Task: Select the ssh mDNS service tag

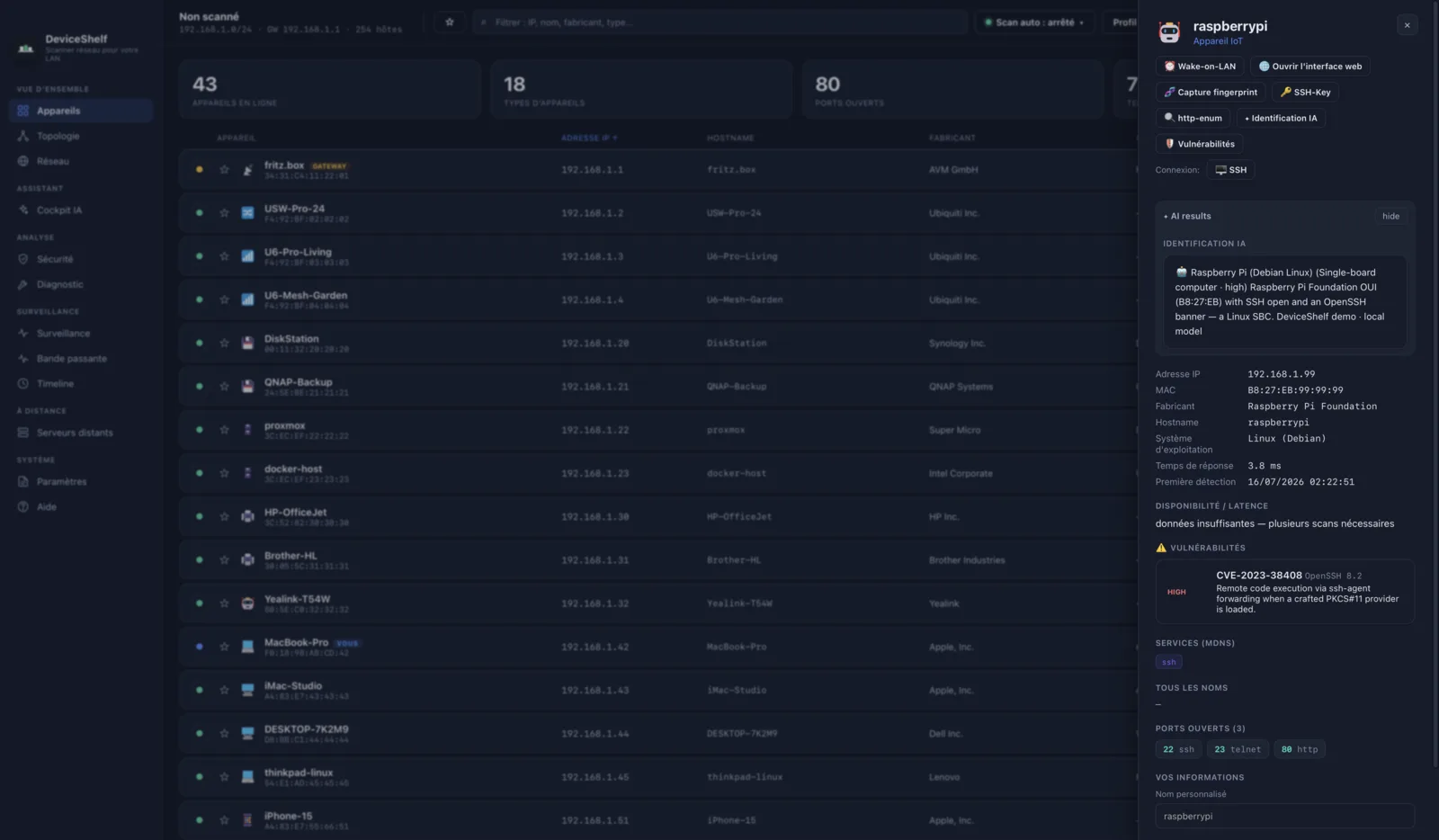Action: 1168,662
